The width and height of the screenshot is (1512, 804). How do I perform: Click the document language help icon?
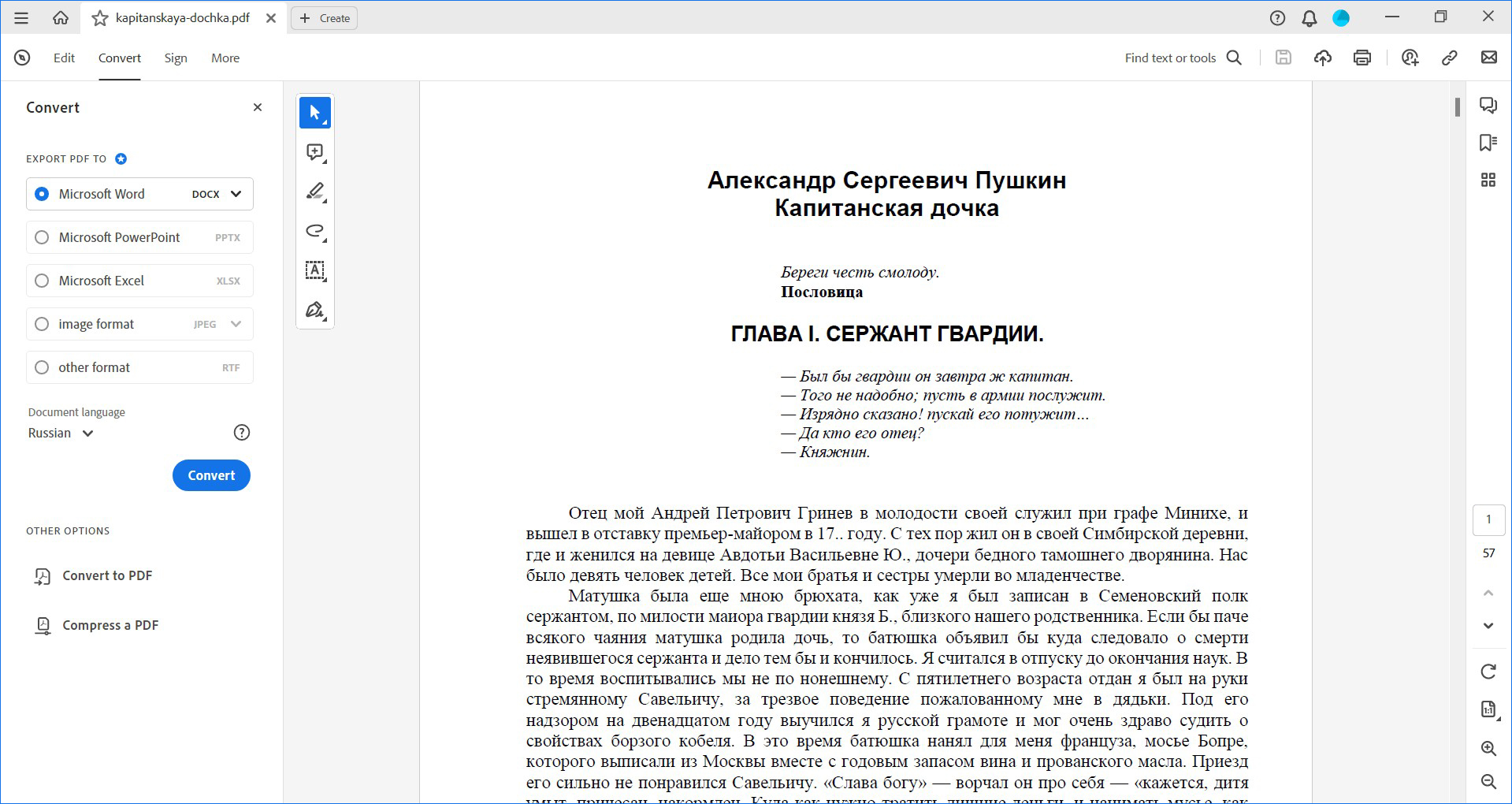tap(242, 432)
